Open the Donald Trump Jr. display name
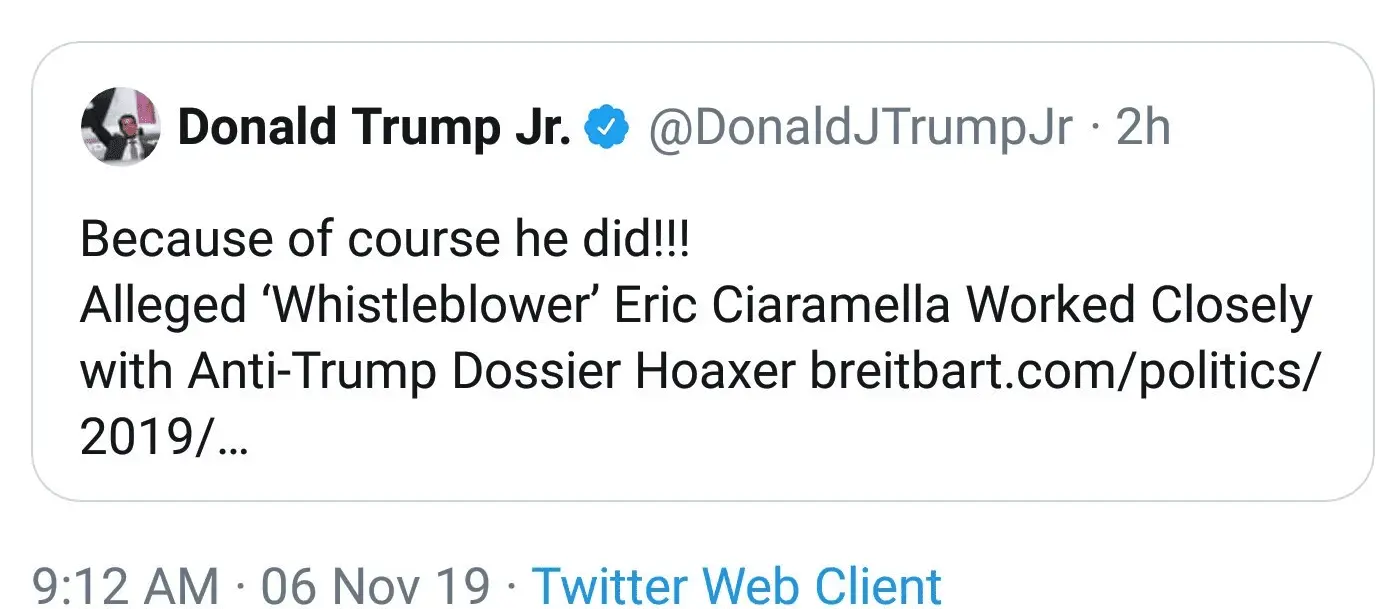The width and height of the screenshot is (1399, 609). point(374,128)
